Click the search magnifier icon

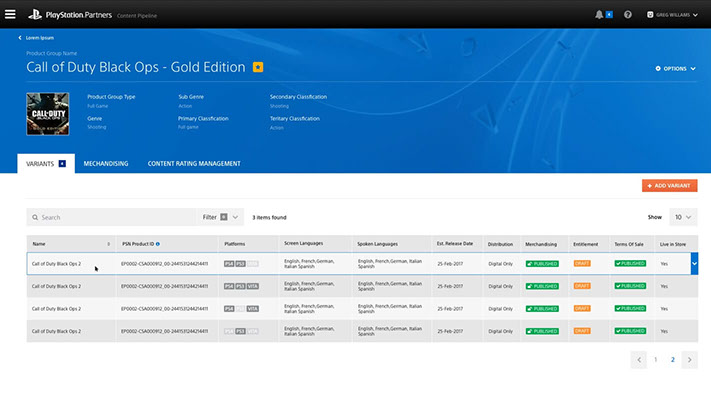point(35,217)
